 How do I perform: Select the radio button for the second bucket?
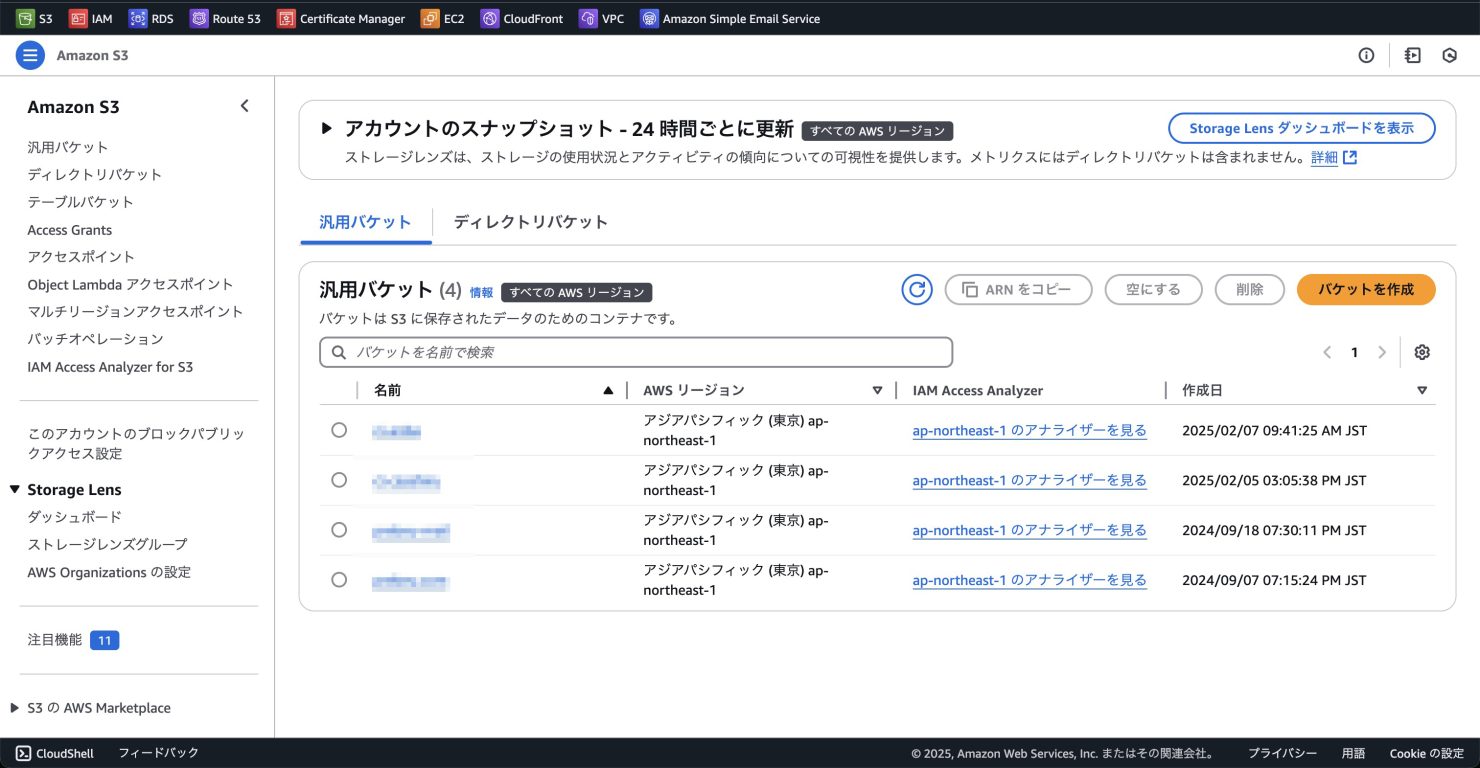(x=339, y=480)
